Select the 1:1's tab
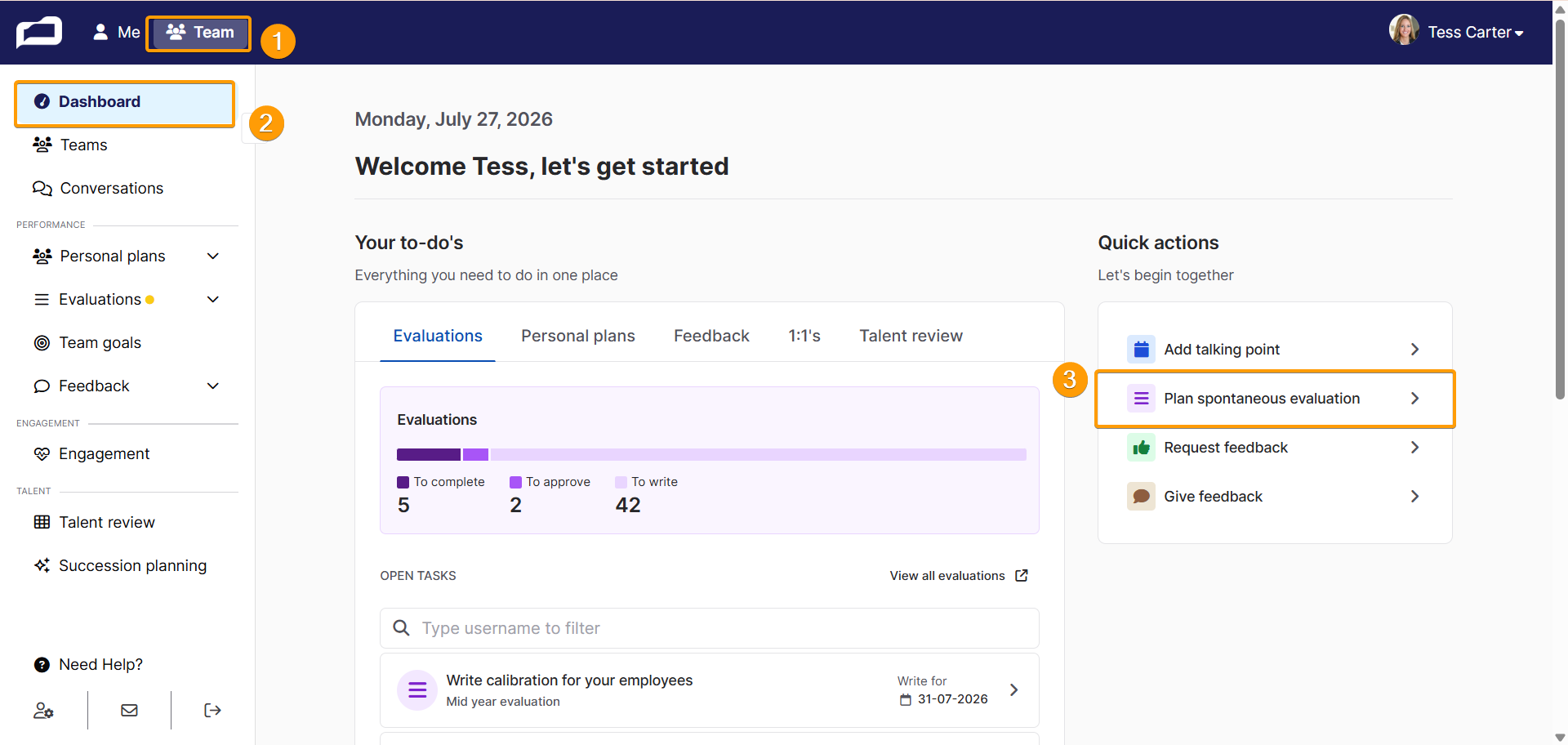The height and width of the screenshot is (745, 1568). coord(804,337)
